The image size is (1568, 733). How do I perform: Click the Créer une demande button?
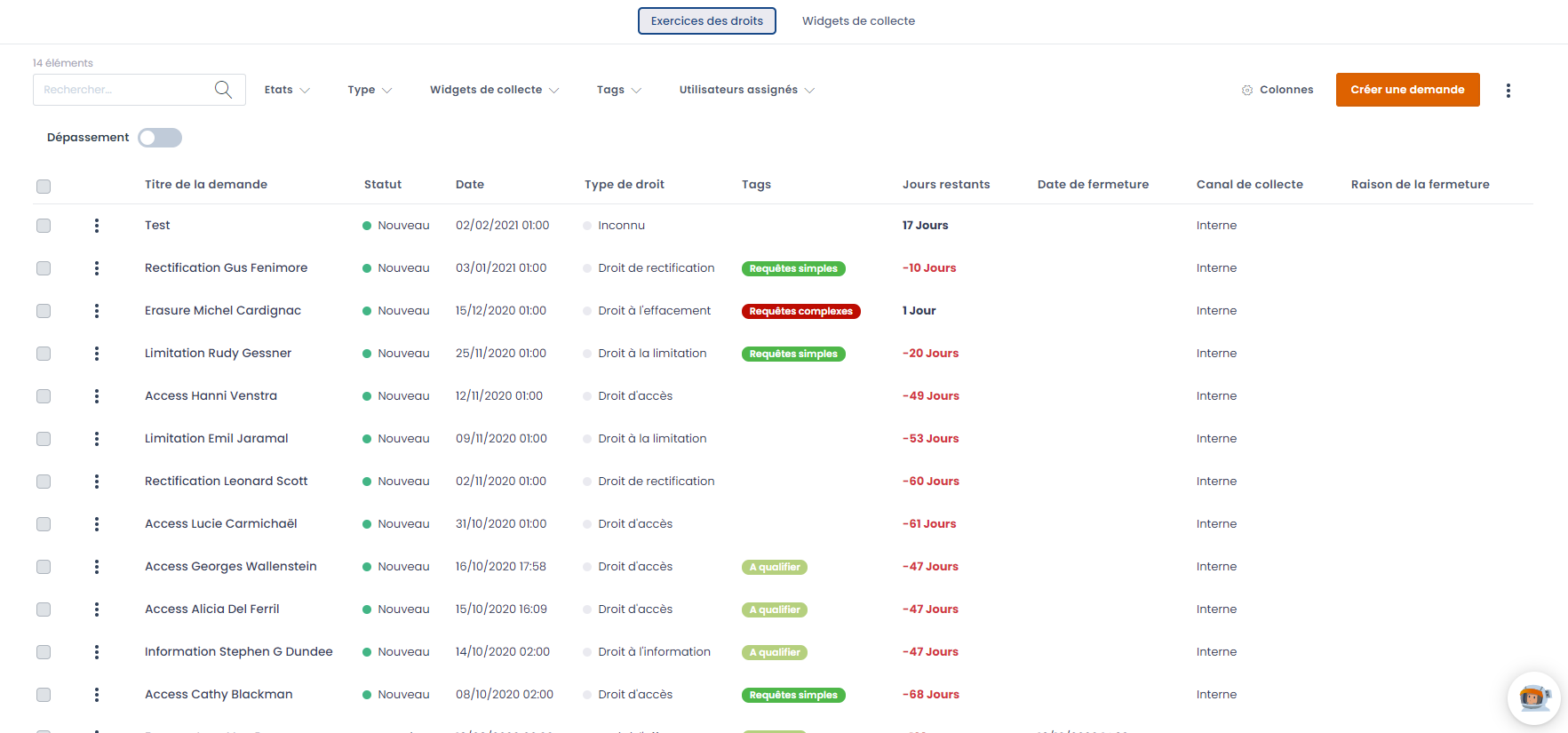coord(1407,90)
